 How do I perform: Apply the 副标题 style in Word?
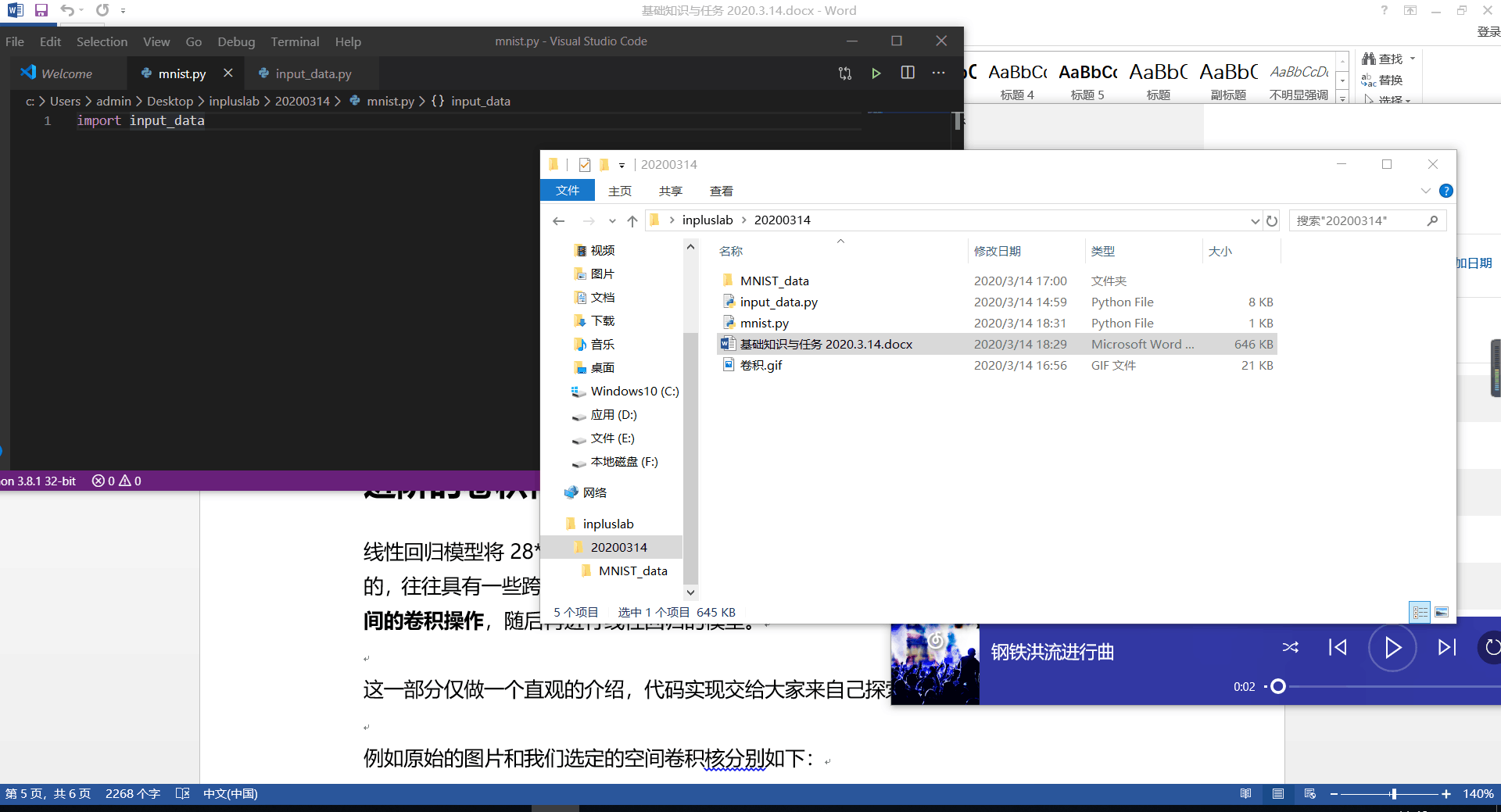coord(1228,80)
